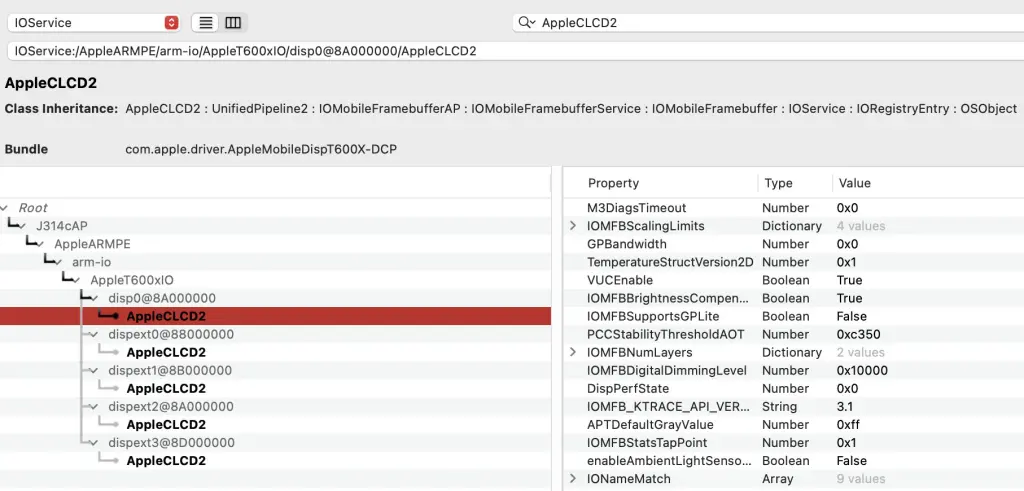Select the J314cAP tree item

pyautogui.click(x=62, y=226)
